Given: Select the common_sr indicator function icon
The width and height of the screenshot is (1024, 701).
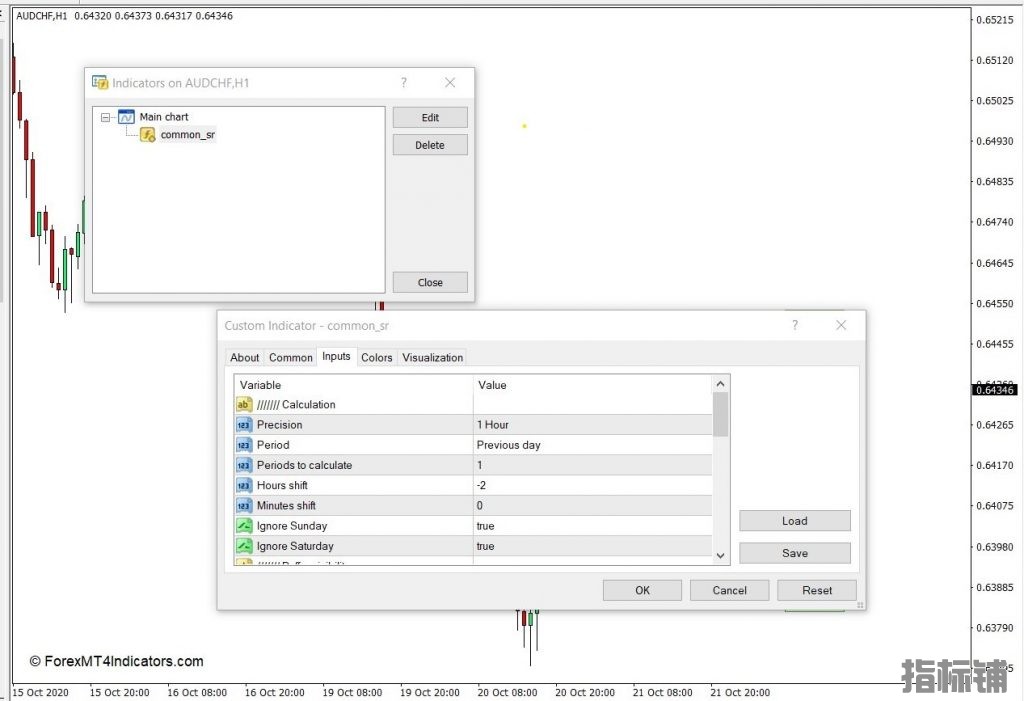Looking at the screenshot, I should [148, 135].
